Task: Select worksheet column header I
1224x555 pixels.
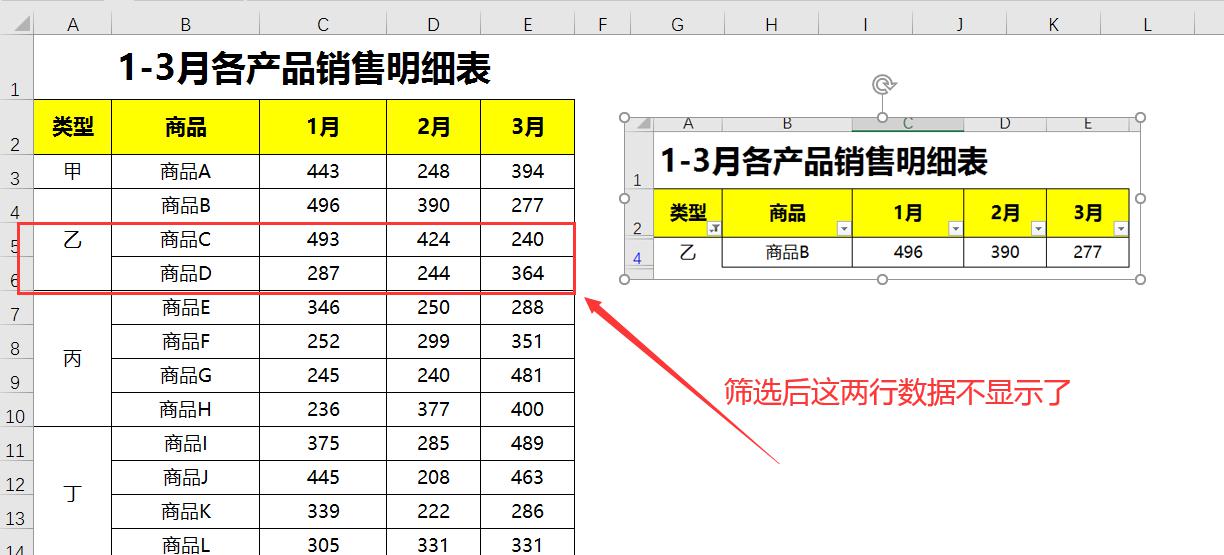Action: tap(866, 25)
